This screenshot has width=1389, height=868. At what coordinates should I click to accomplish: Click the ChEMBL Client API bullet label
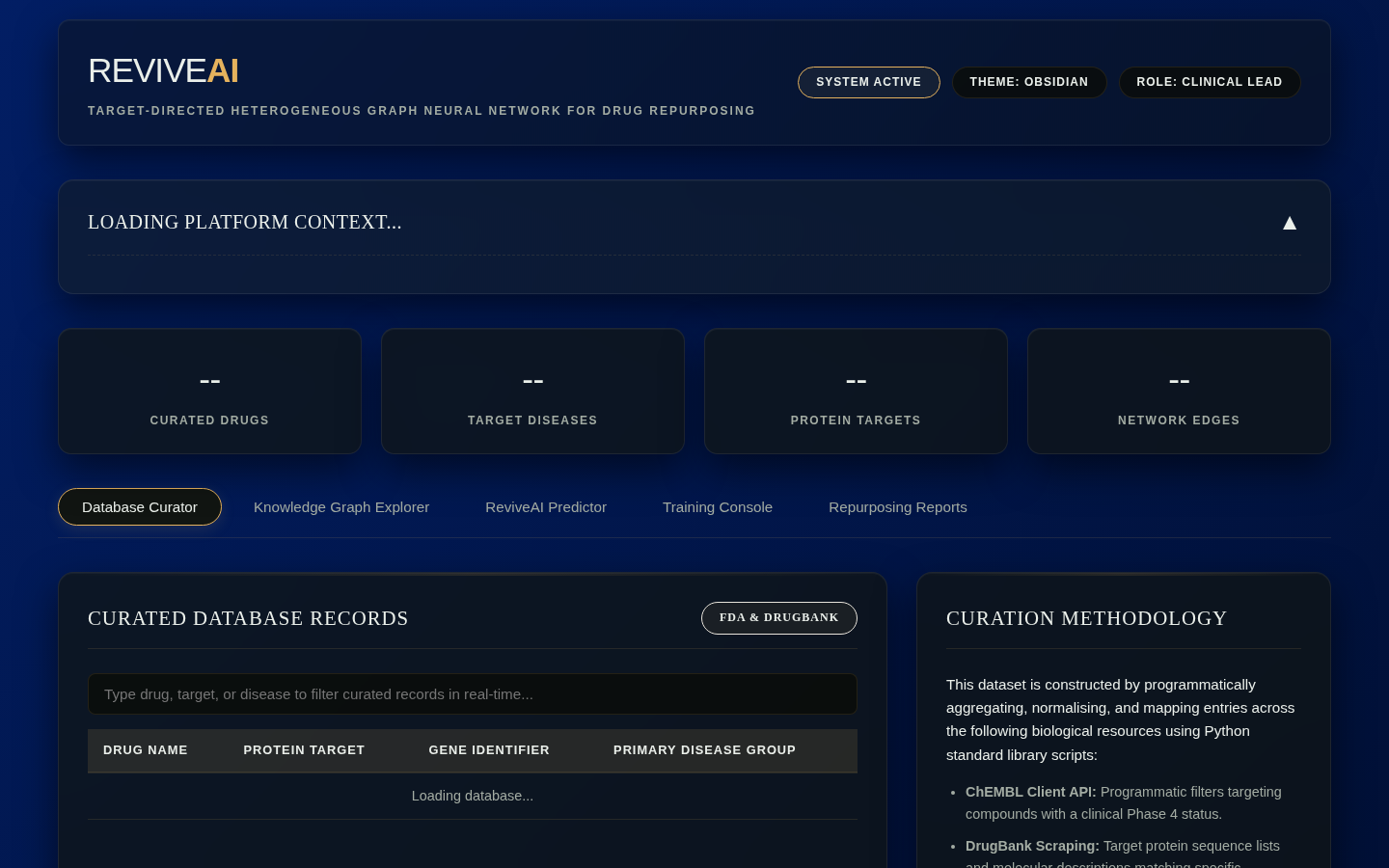tap(1031, 792)
